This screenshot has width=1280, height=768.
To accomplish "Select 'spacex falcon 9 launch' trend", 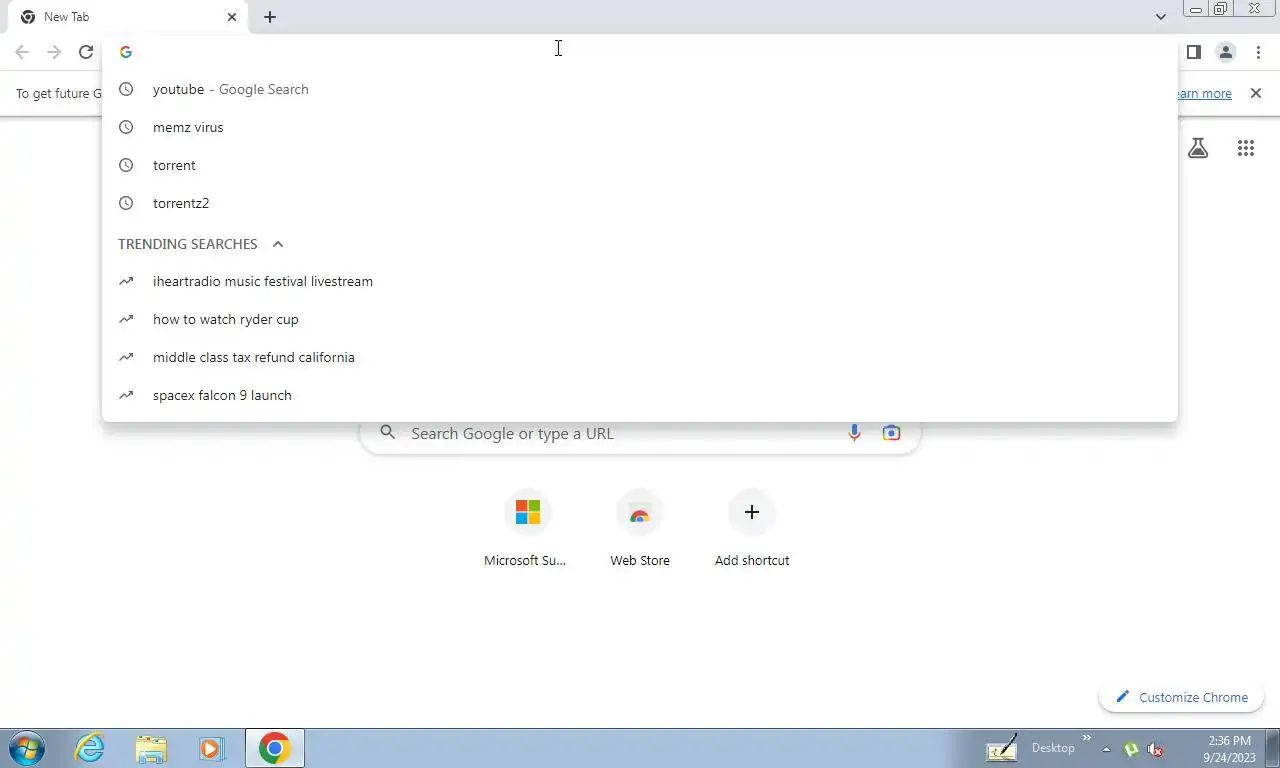I will click(x=640, y=395).
